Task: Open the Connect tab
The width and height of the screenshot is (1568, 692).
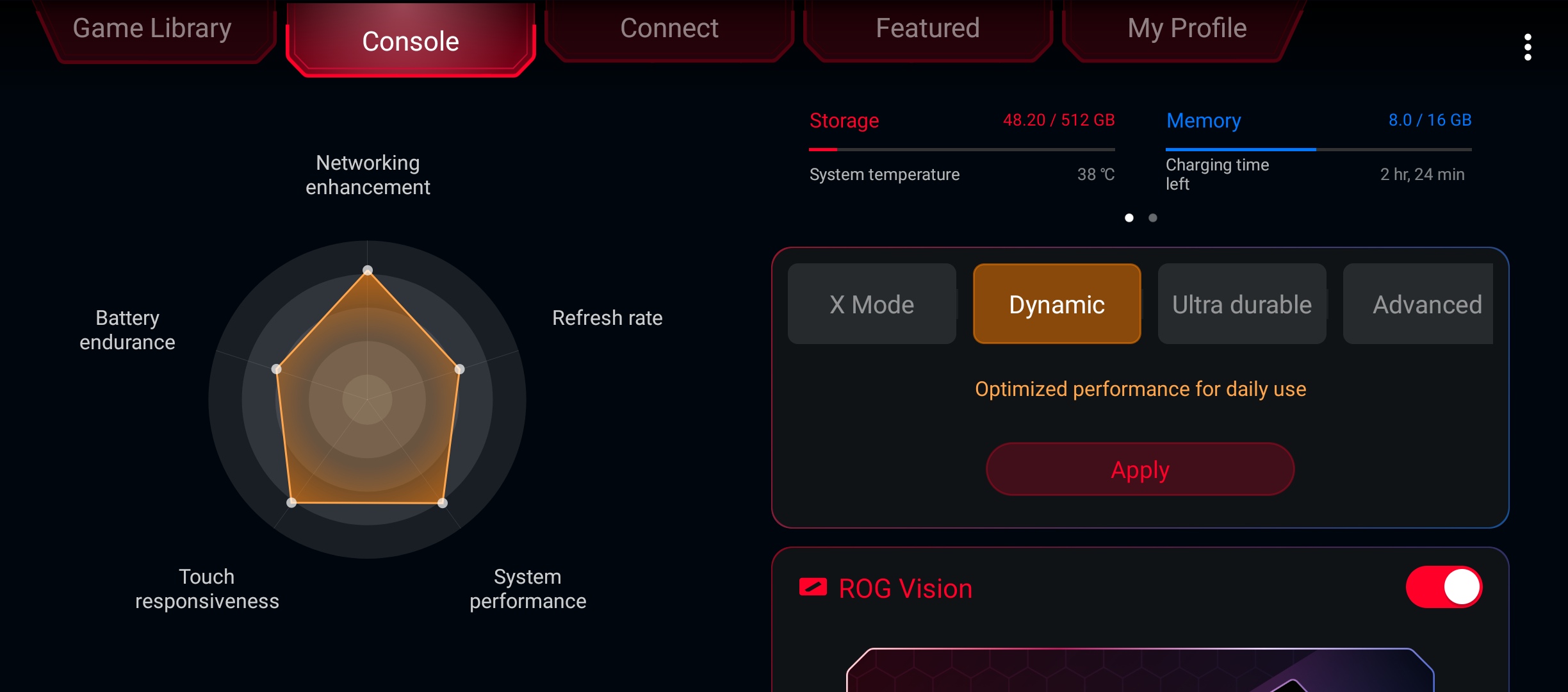Action: (669, 29)
